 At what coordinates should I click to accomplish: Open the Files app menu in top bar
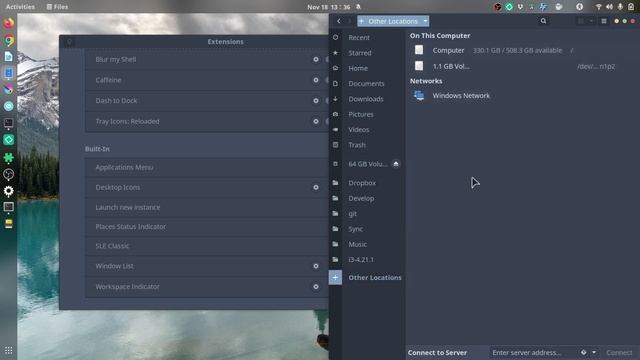pyautogui.click(x=57, y=7)
